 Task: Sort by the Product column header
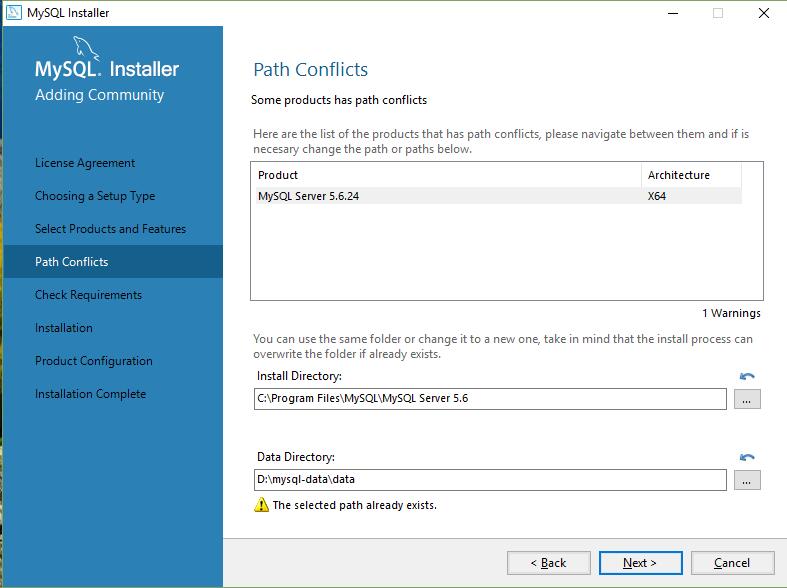tap(444, 175)
